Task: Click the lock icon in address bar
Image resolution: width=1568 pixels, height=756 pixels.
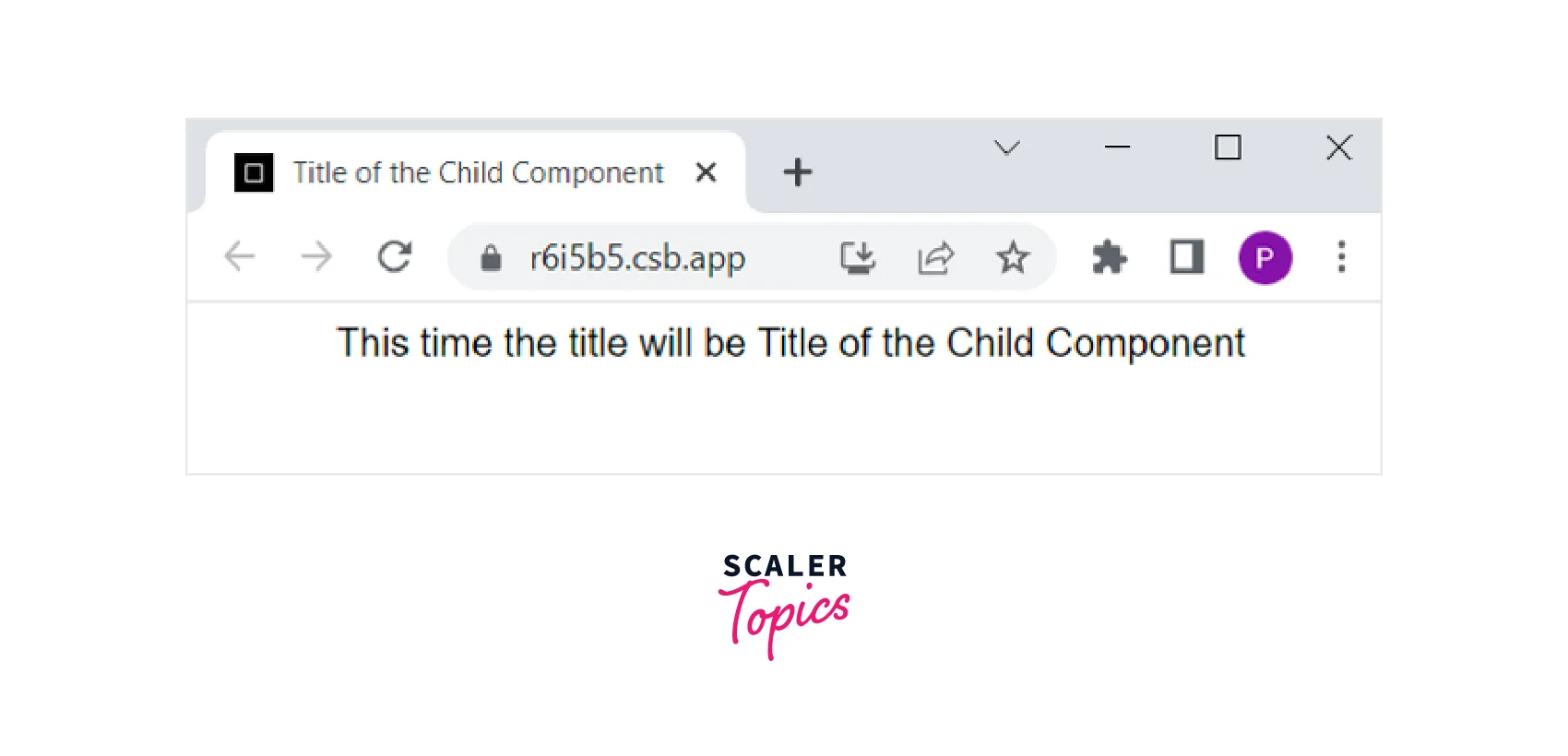Action: click(491, 258)
